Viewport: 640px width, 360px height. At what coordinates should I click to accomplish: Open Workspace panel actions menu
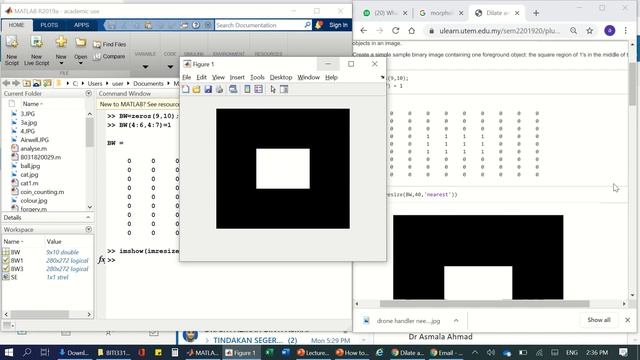[x=89, y=229]
